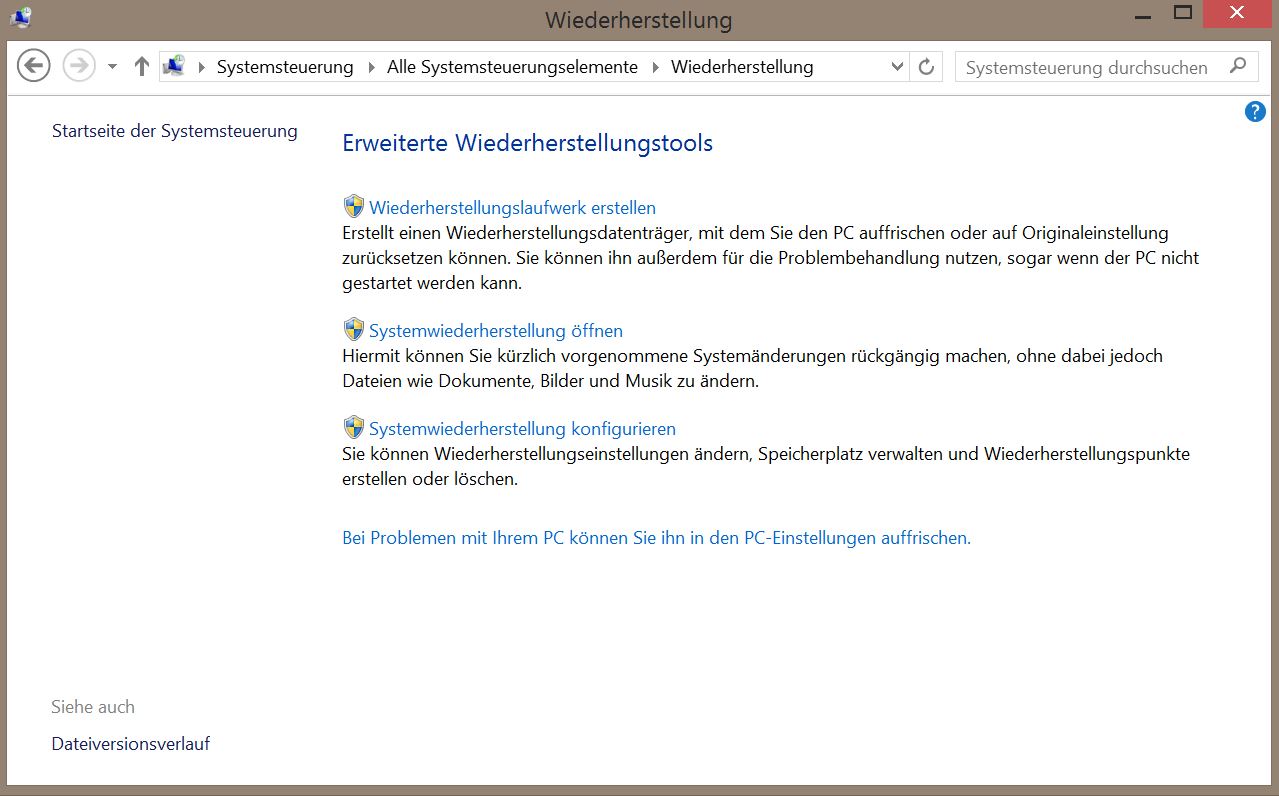Open help with the blue question mark

pyautogui.click(x=1255, y=112)
